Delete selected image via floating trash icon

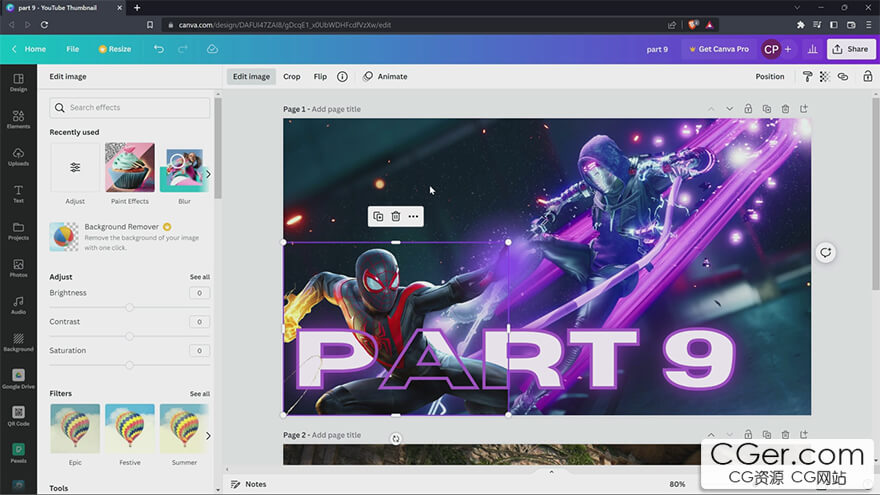[x=396, y=216]
